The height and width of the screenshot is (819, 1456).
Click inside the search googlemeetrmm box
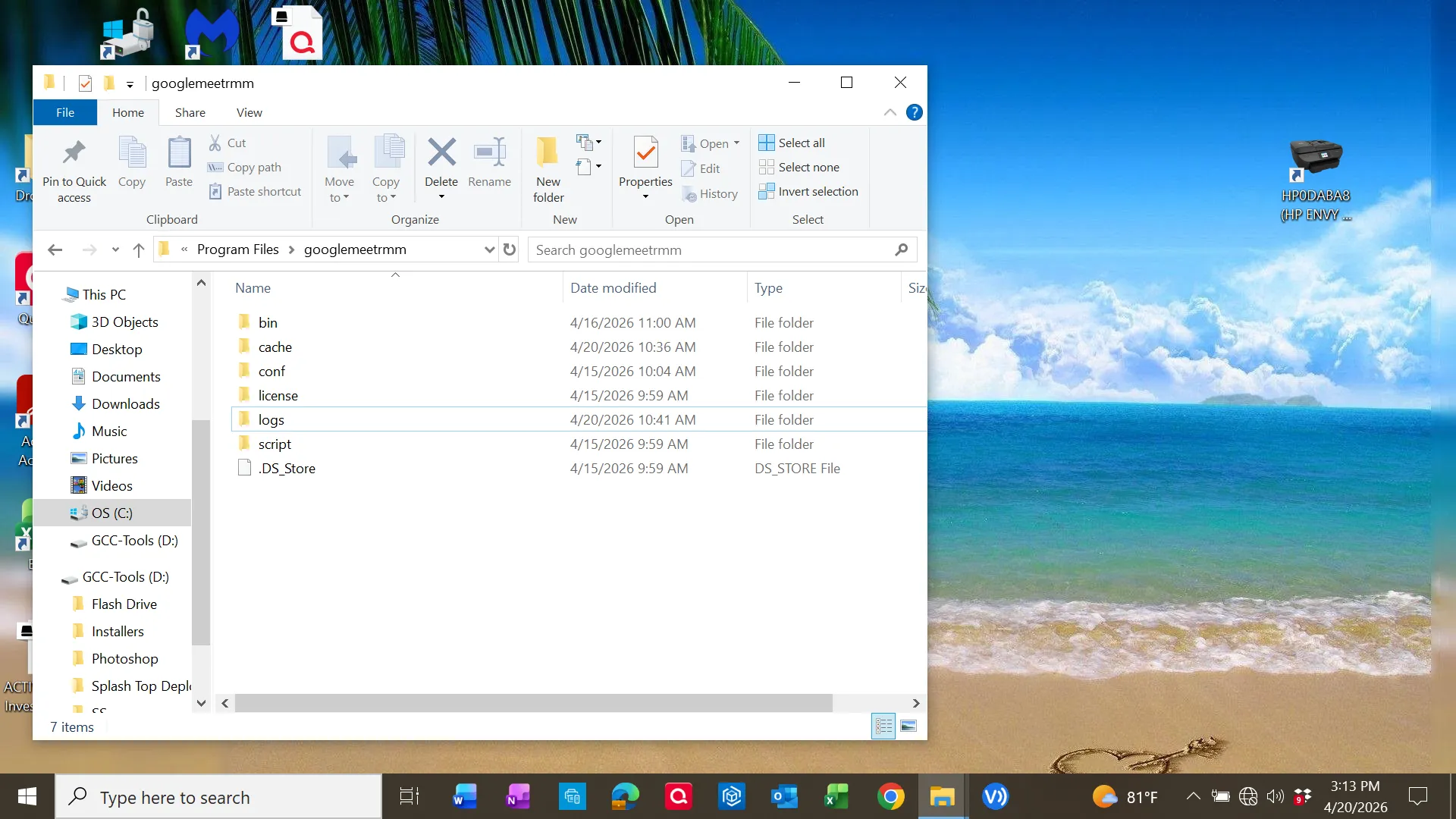pyautogui.click(x=705, y=249)
